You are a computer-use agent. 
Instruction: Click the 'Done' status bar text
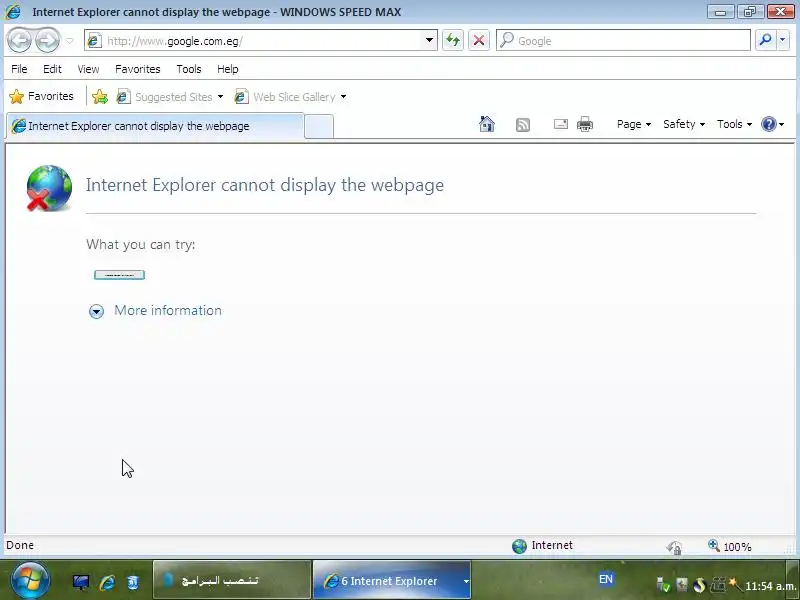coord(20,545)
